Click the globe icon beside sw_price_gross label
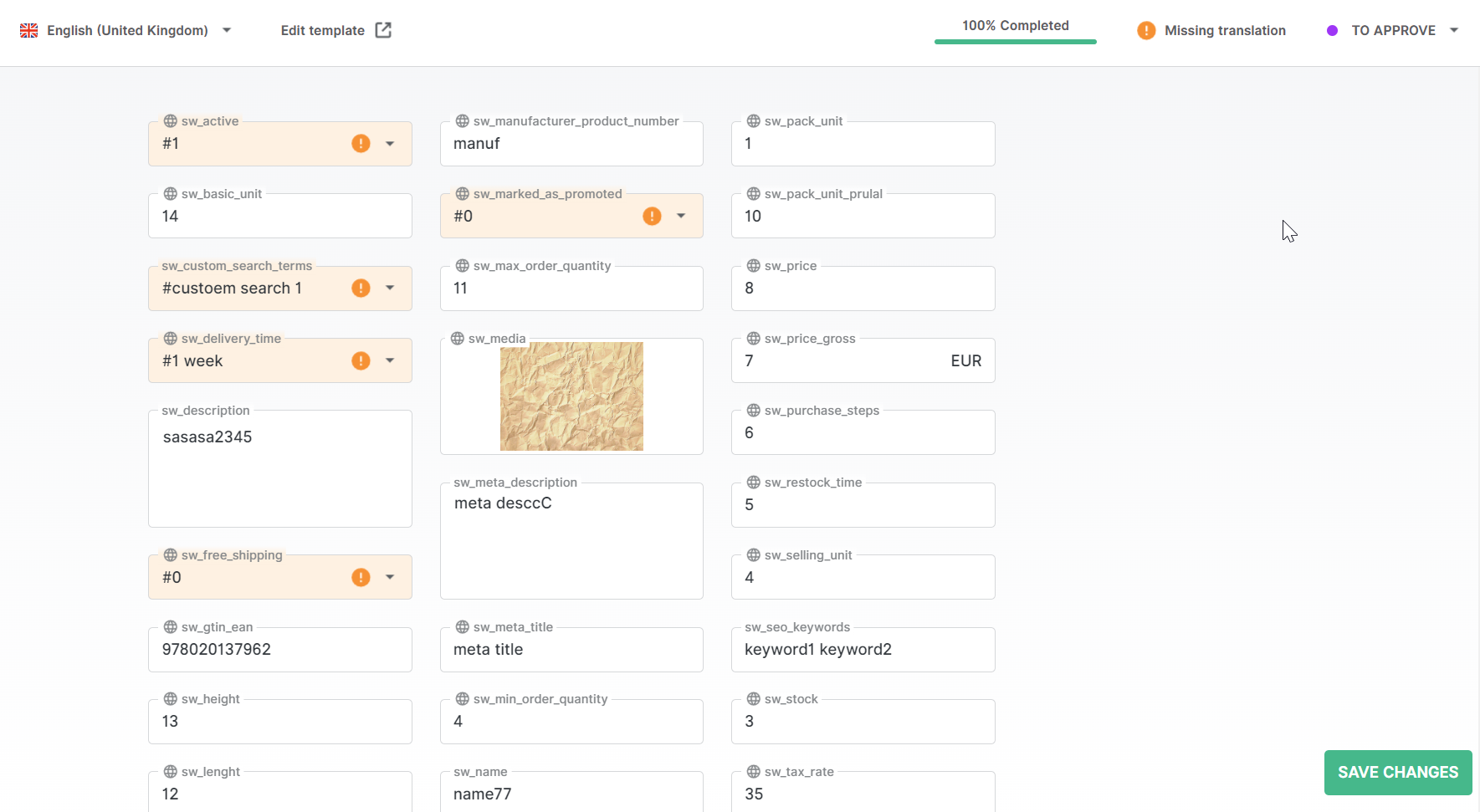1480x812 pixels. [754, 339]
